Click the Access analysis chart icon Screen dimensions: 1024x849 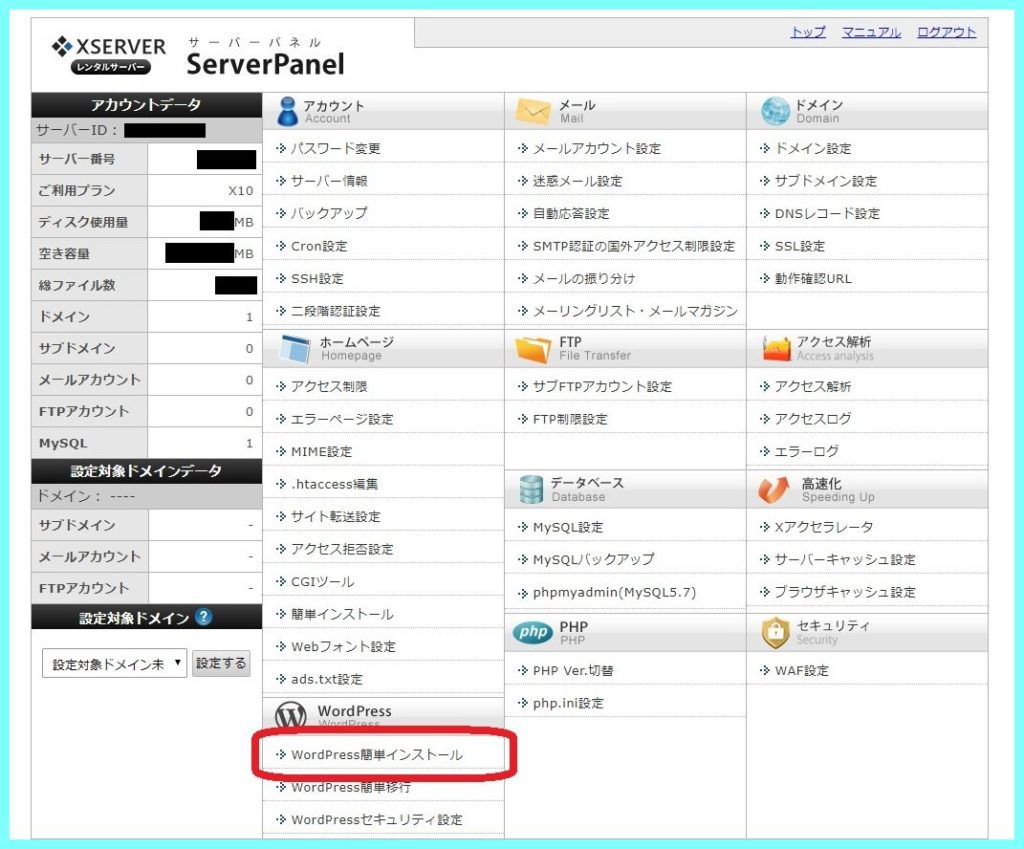(776, 348)
